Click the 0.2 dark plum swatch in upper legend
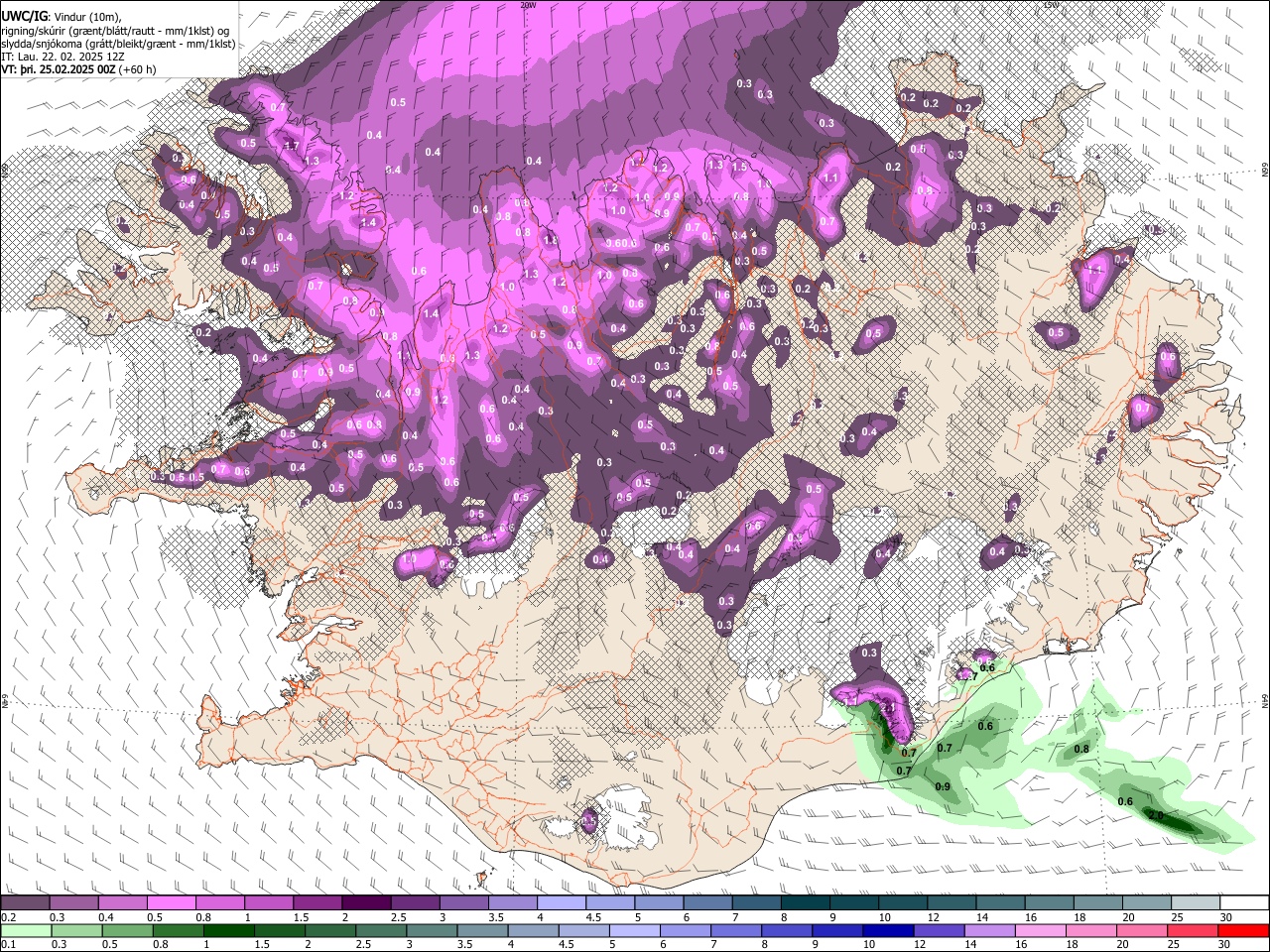This screenshot has height=952, width=1270. point(25,903)
